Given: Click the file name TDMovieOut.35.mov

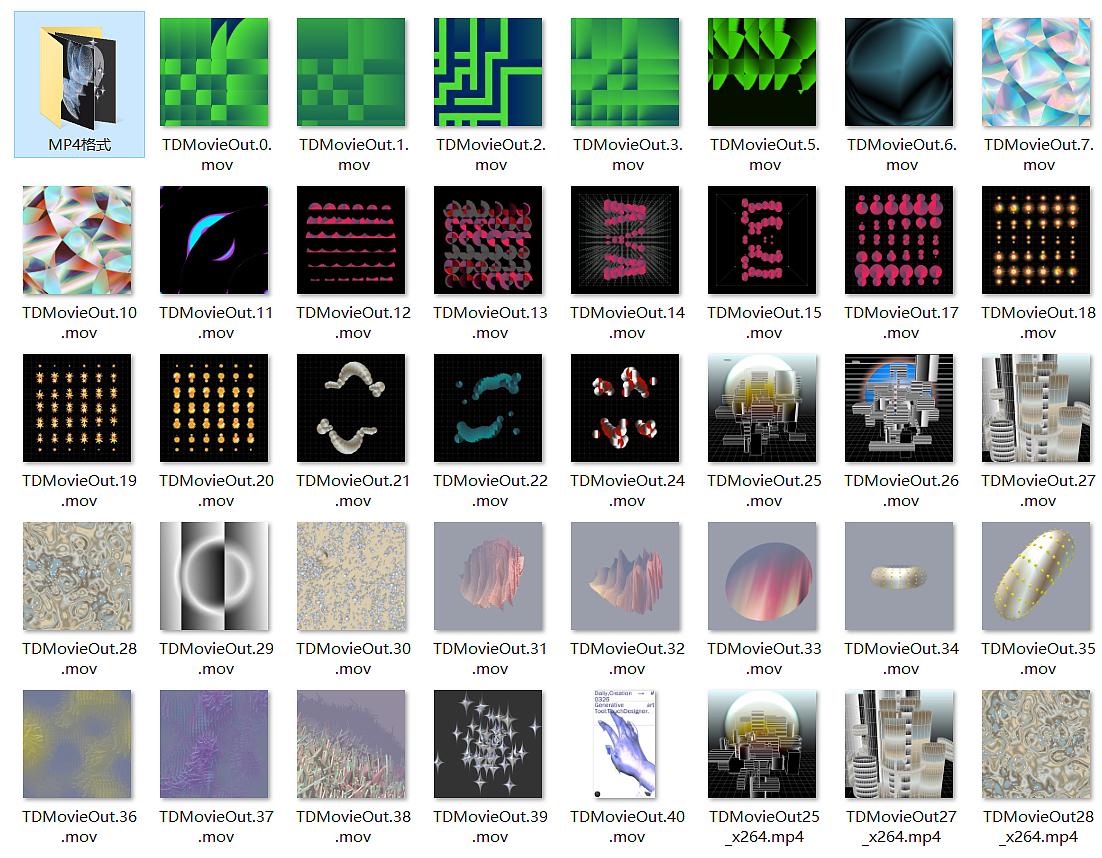Looking at the screenshot, I should [1039, 658].
